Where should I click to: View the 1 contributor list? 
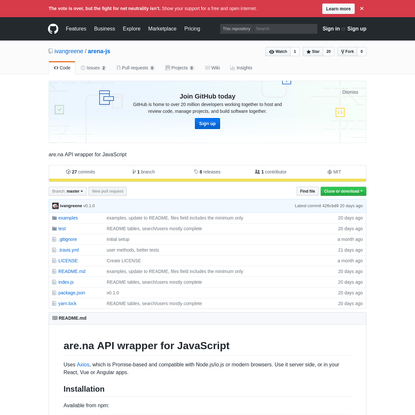[x=271, y=172]
